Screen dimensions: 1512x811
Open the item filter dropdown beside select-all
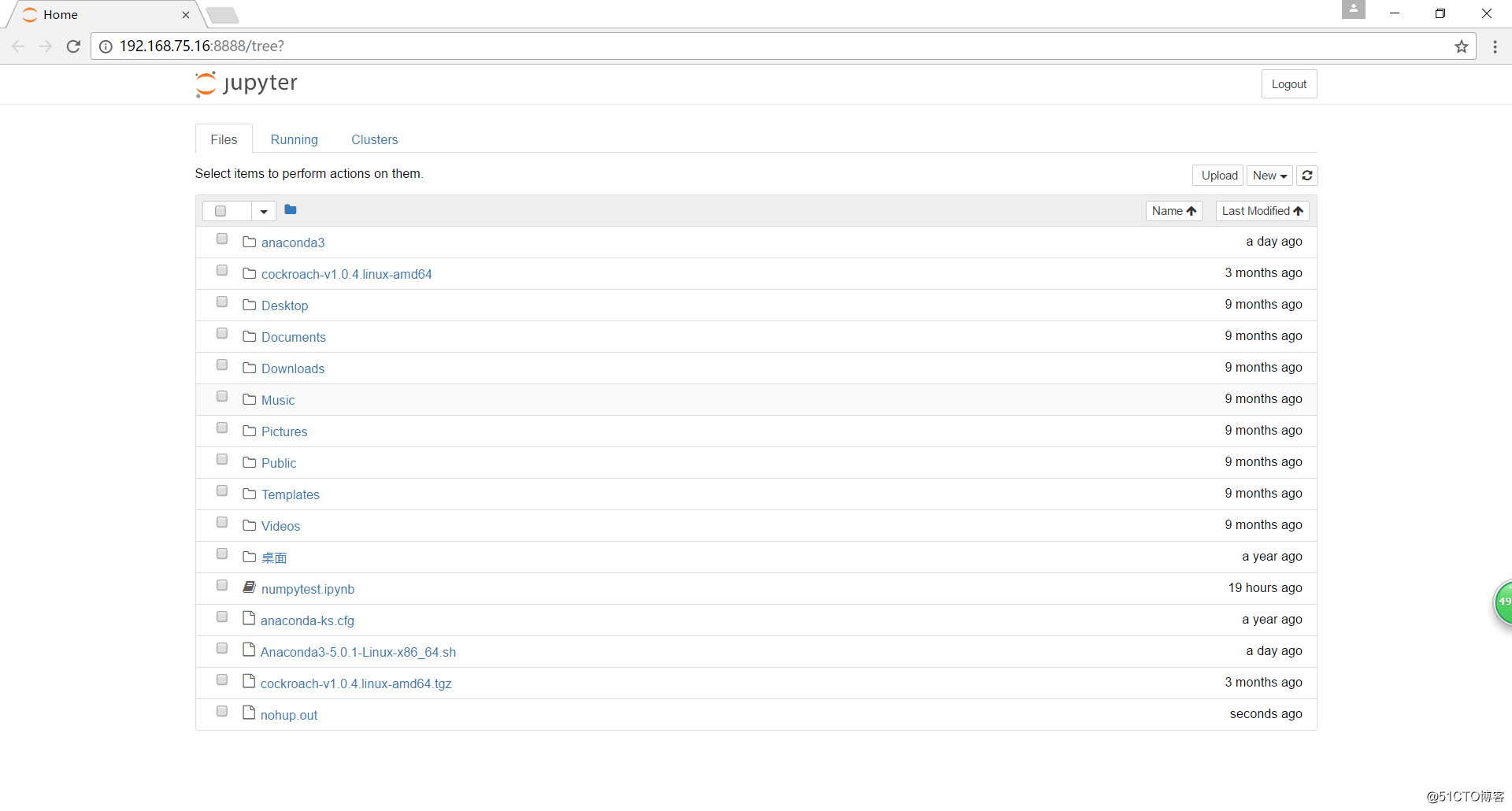pyautogui.click(x=263, y=211)
